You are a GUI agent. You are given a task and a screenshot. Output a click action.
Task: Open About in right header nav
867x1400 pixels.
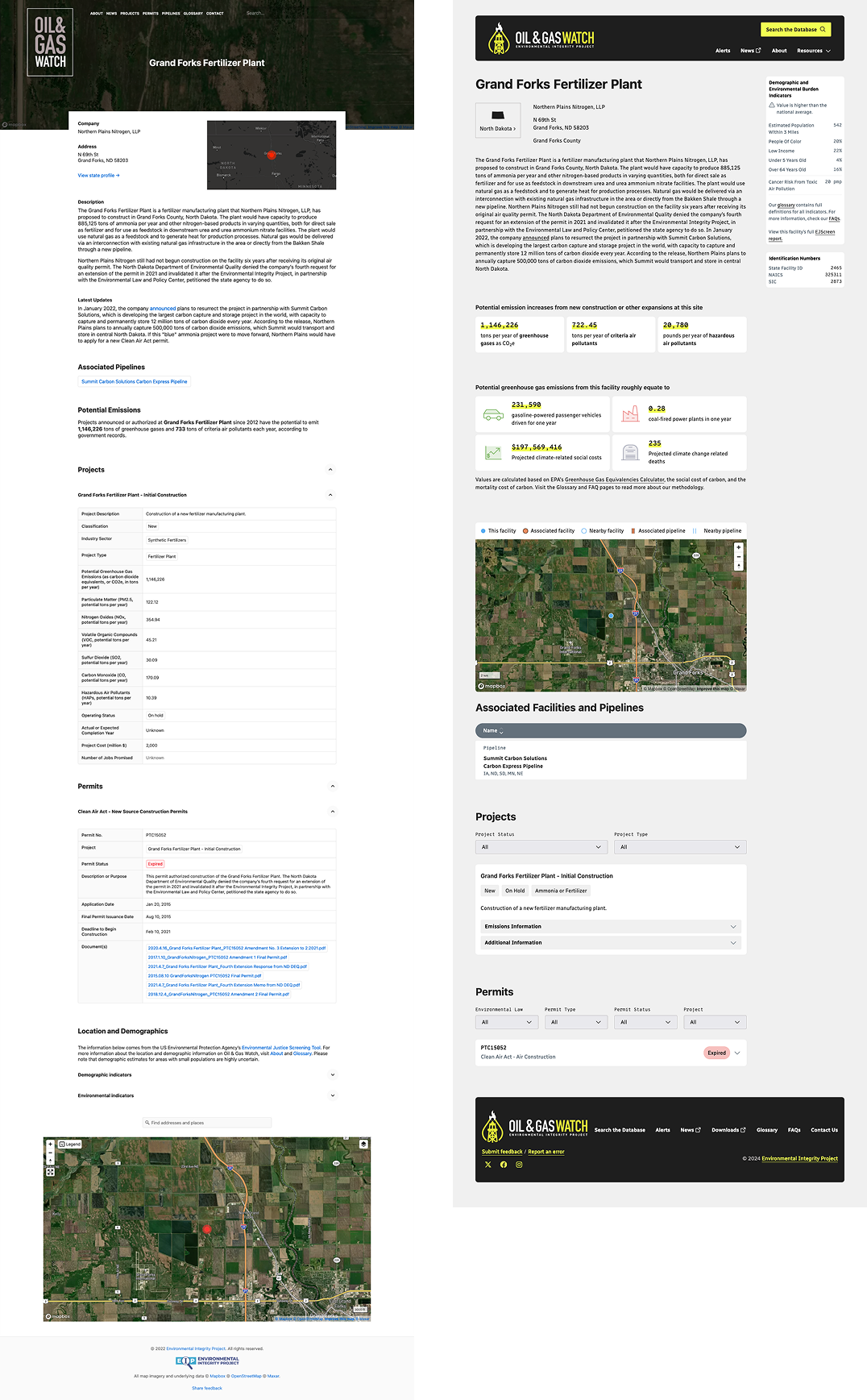pos(779,51)
